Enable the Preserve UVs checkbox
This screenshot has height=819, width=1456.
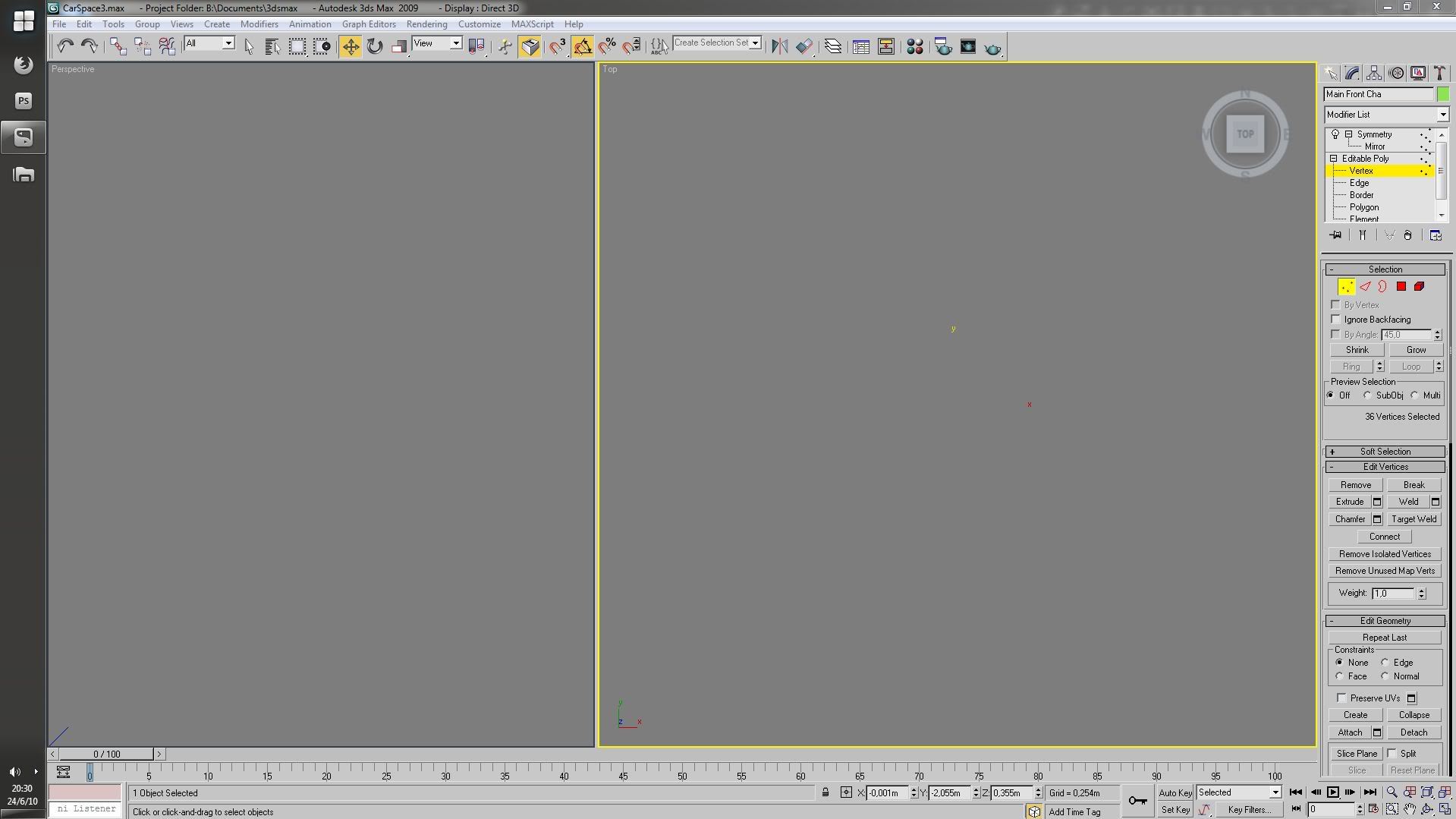[x=1341, y=698]
